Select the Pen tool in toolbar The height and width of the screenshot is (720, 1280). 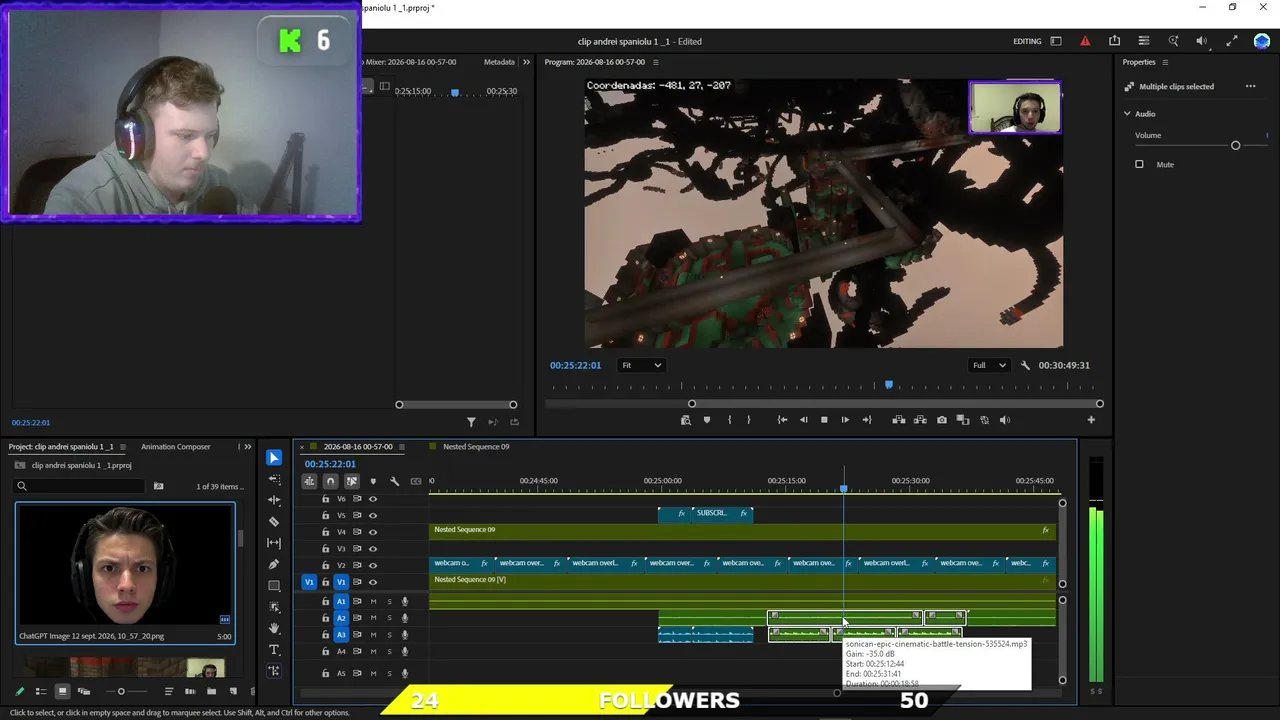click(274, 564)
